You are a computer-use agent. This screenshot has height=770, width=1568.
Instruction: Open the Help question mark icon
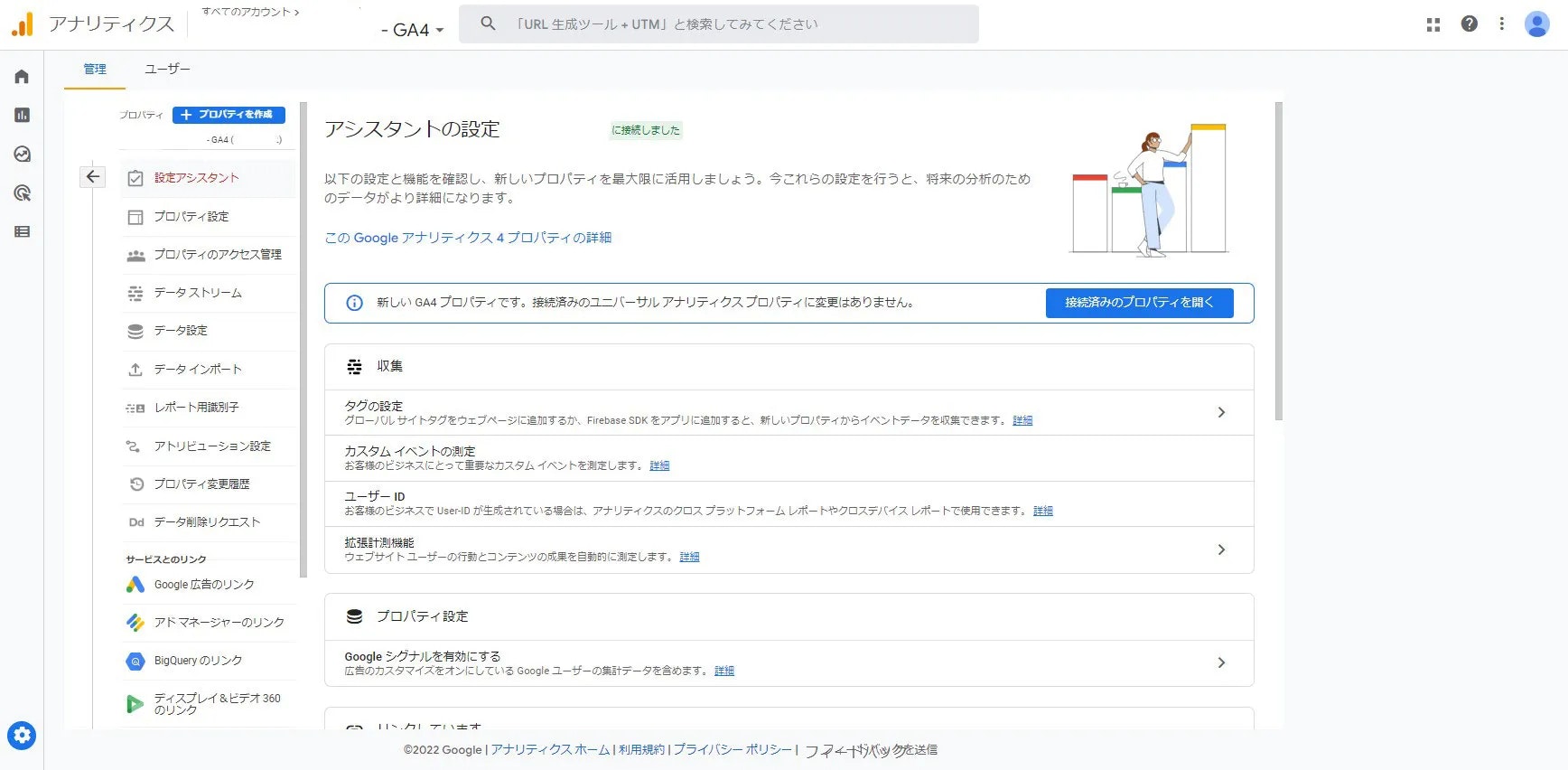point(1469,24)
